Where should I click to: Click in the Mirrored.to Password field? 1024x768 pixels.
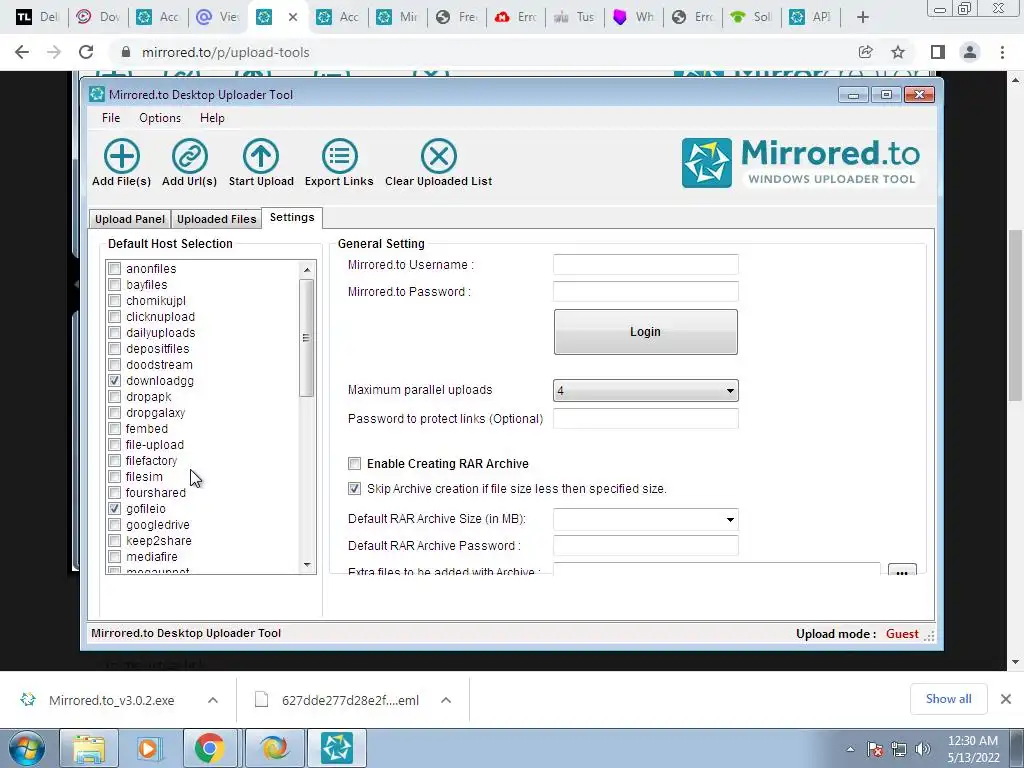(x=645, y=291)
